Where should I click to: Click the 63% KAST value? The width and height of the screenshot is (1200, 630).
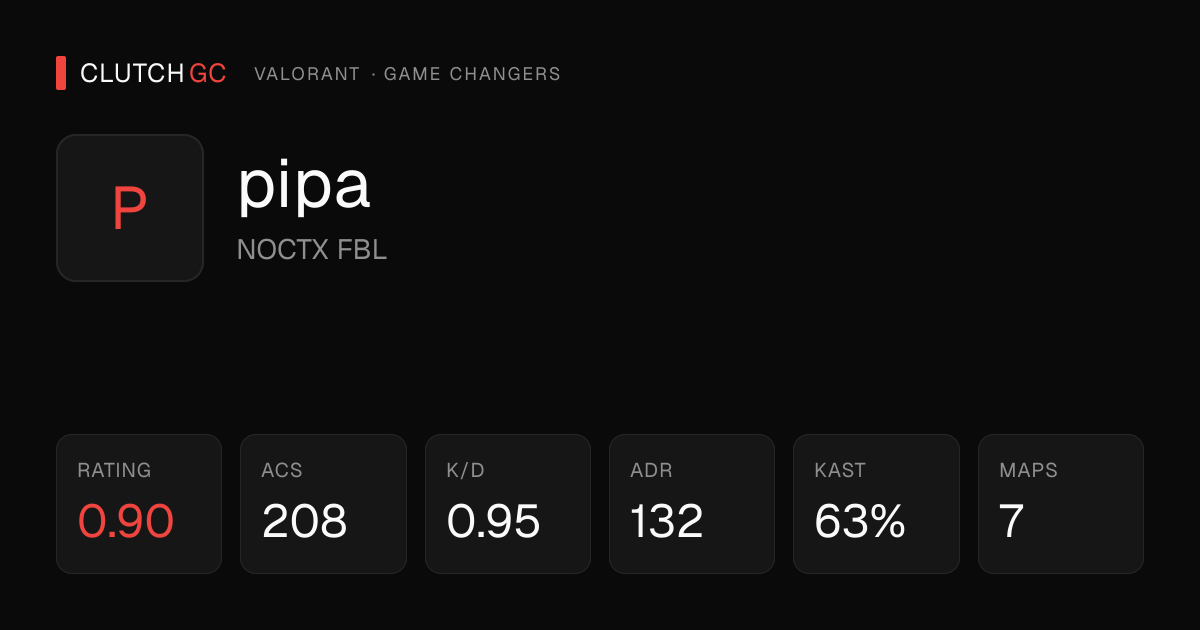point(860,521)
